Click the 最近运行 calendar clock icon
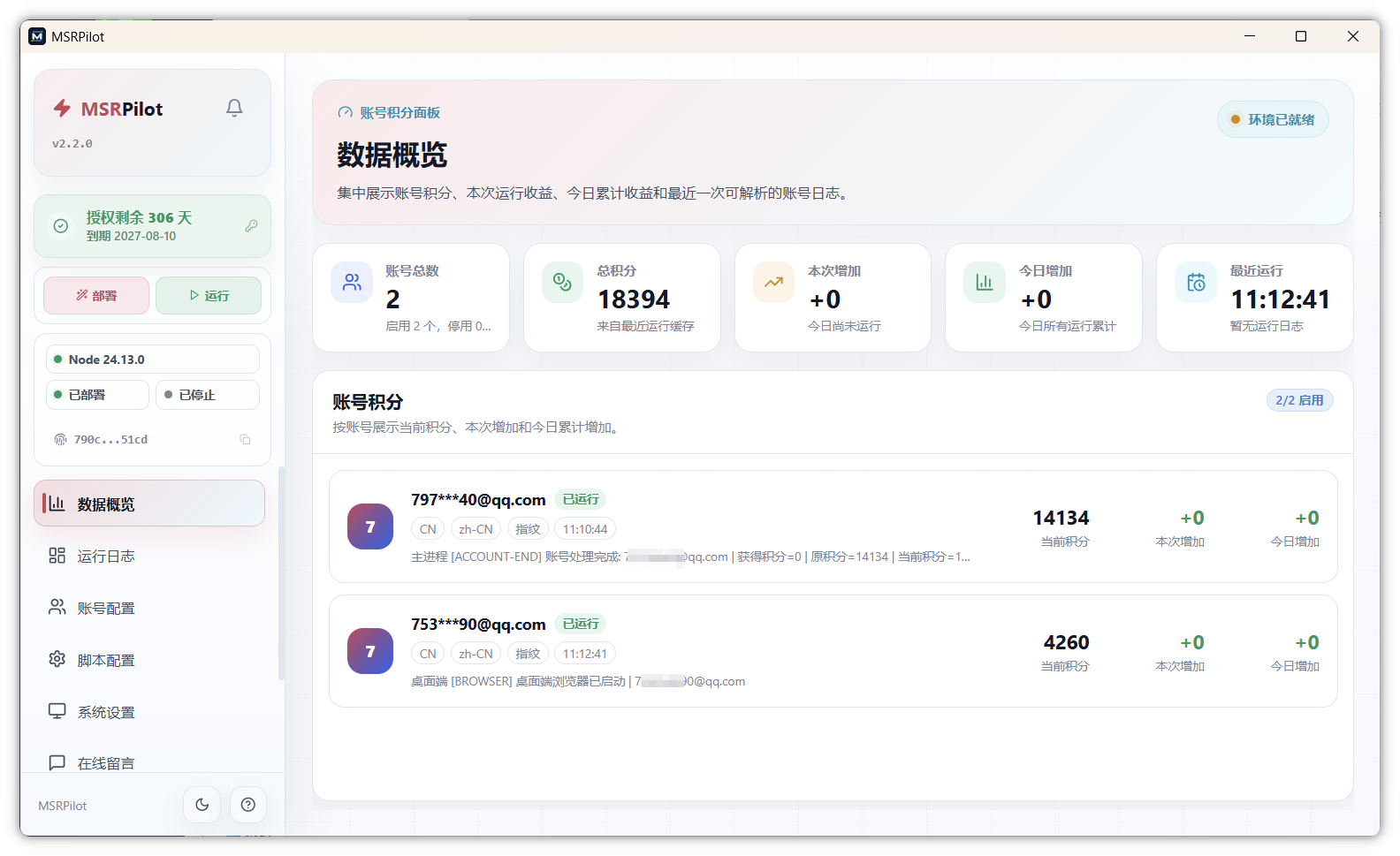The image size is (1400, 856). point(1195,282)
